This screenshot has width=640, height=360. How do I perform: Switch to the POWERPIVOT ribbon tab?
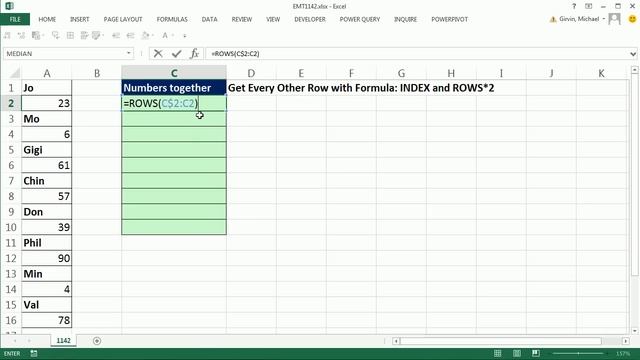[449, 19]
